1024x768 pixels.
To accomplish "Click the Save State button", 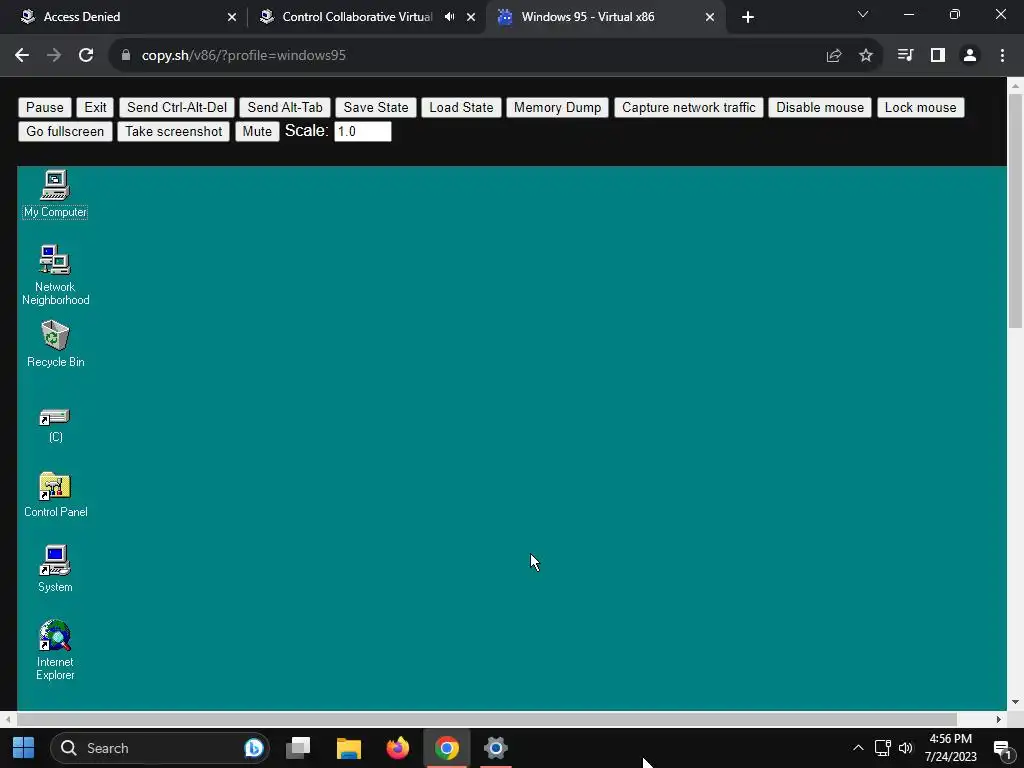I will point(376,107).
